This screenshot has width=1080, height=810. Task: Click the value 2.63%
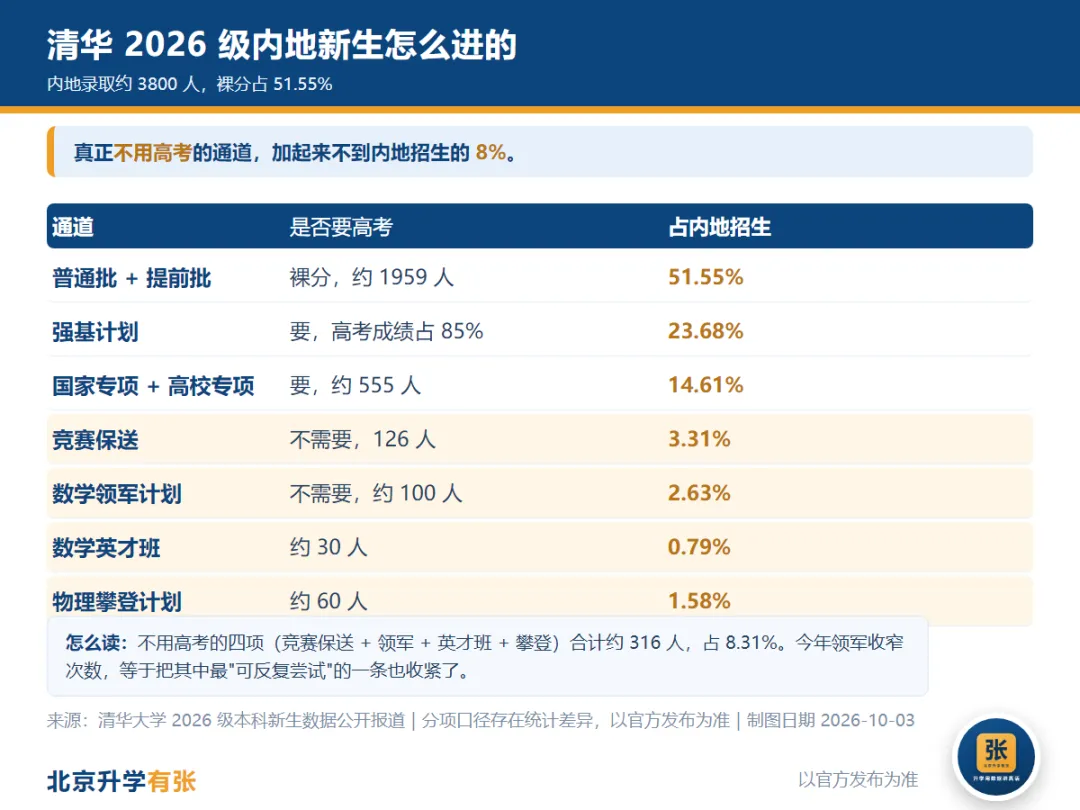(x=699, y=493)
